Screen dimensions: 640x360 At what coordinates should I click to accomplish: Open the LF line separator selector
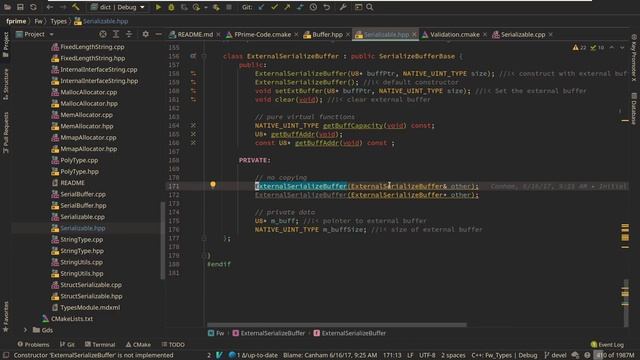(x=410, y=355)
